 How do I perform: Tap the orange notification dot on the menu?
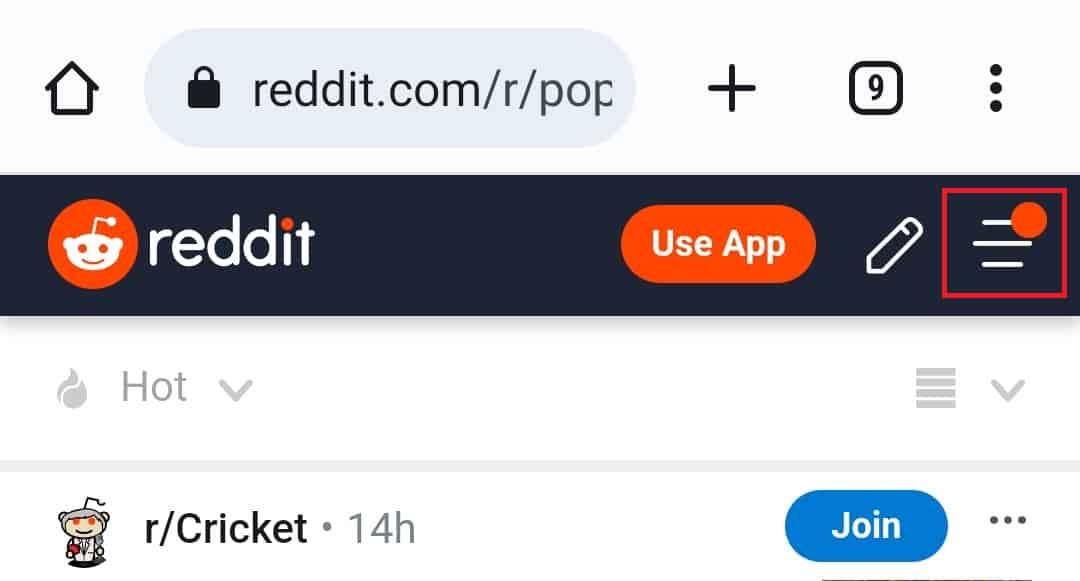pos(1029,220)
